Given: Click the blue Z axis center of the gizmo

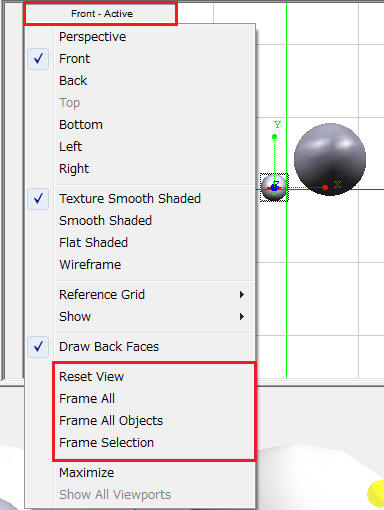Looking at the screenshot, I should (x=274, y=188).
